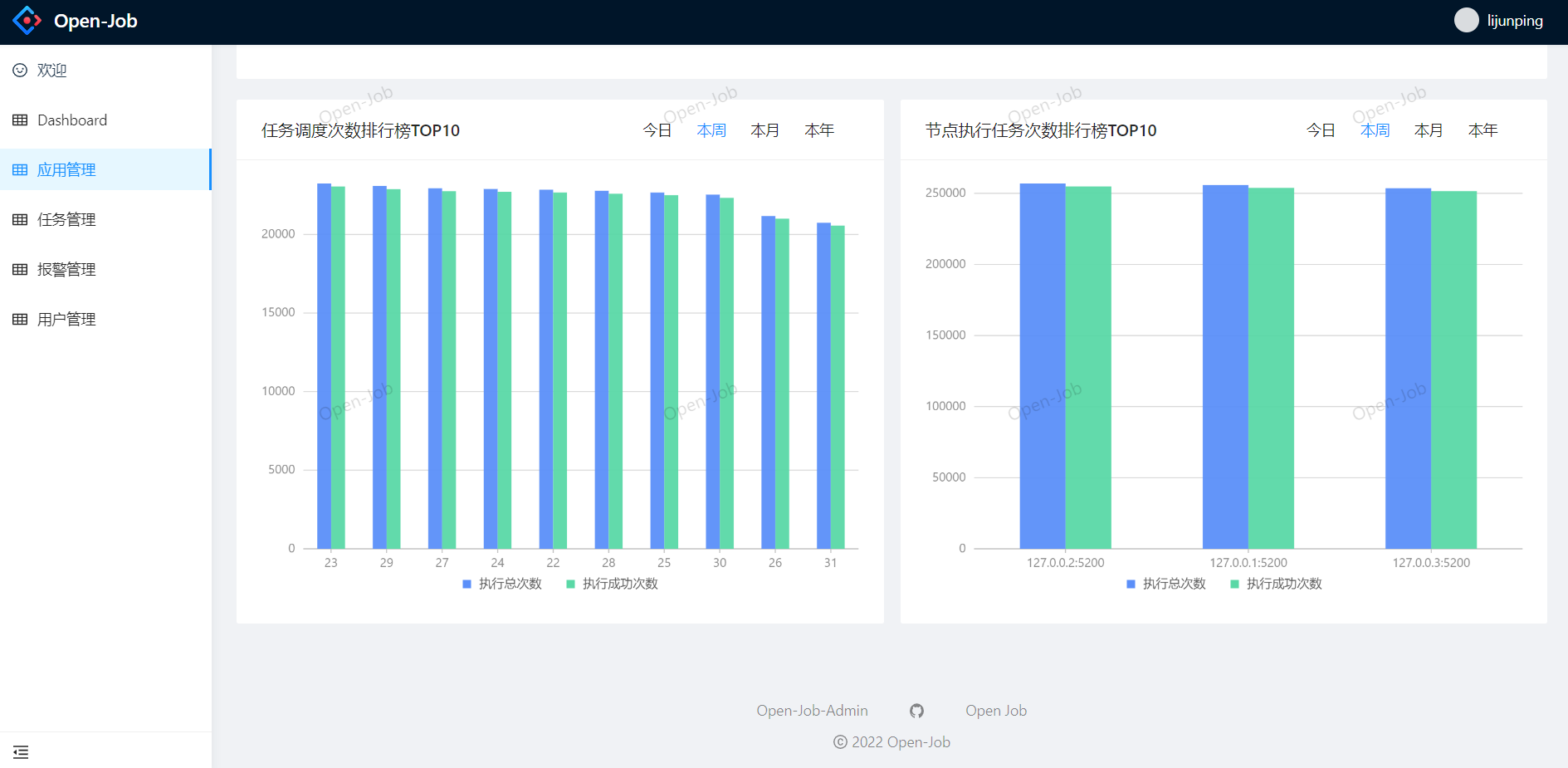Click the x-axis label 127.0.0.1:5200
Image resolution: width=1568 pixels, height=768 pixels.
click(x=1248, y=563)
